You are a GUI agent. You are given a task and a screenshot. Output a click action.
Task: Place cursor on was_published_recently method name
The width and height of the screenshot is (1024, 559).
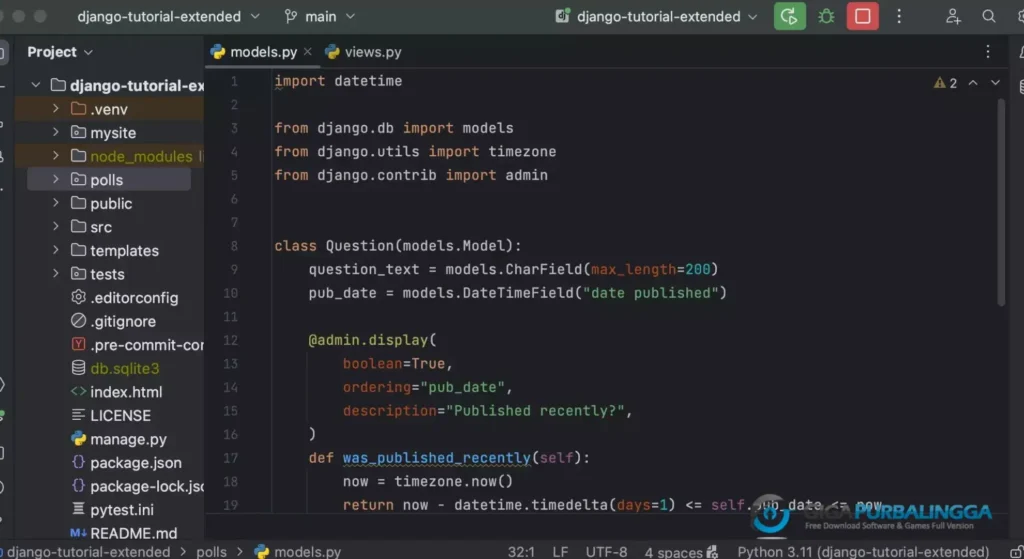pos(436,458)
